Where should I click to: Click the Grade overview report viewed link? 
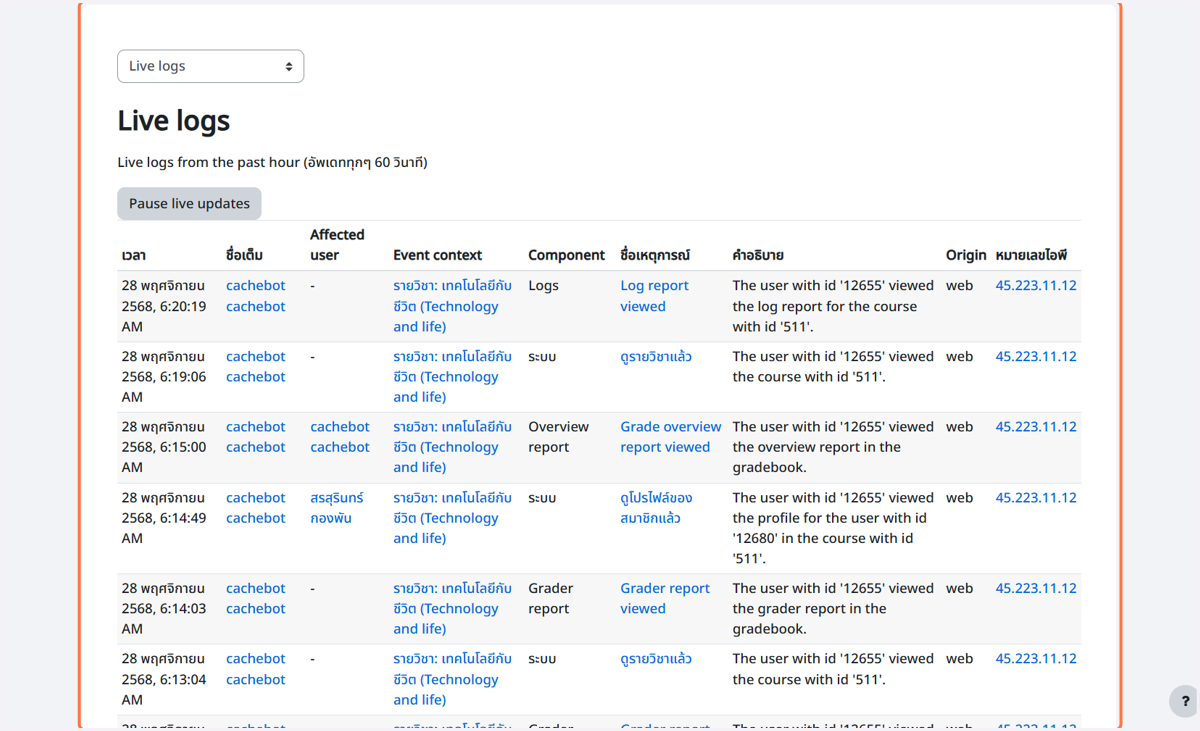tap(670, 437)
